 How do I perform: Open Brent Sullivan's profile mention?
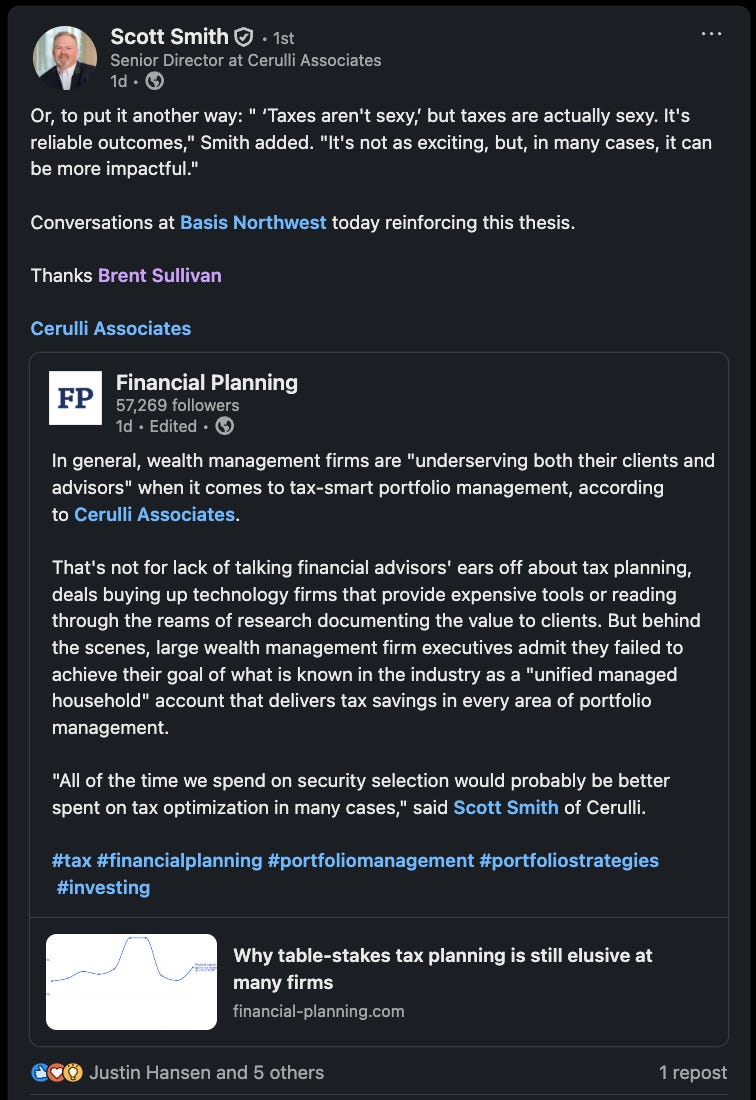[160, 275]
